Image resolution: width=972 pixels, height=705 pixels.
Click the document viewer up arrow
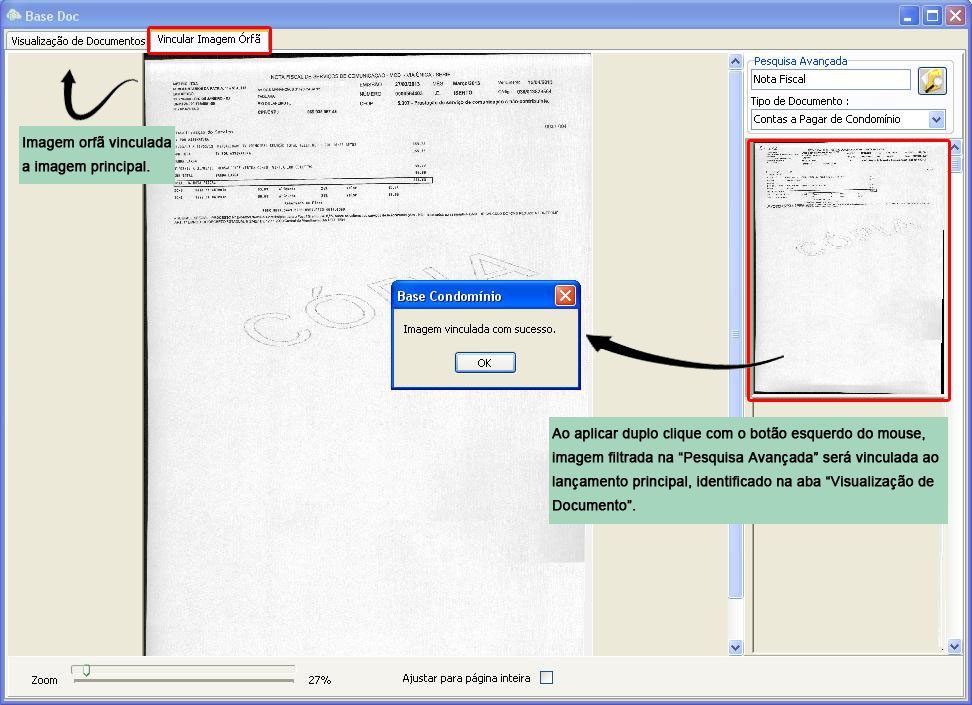click(735, 61)
